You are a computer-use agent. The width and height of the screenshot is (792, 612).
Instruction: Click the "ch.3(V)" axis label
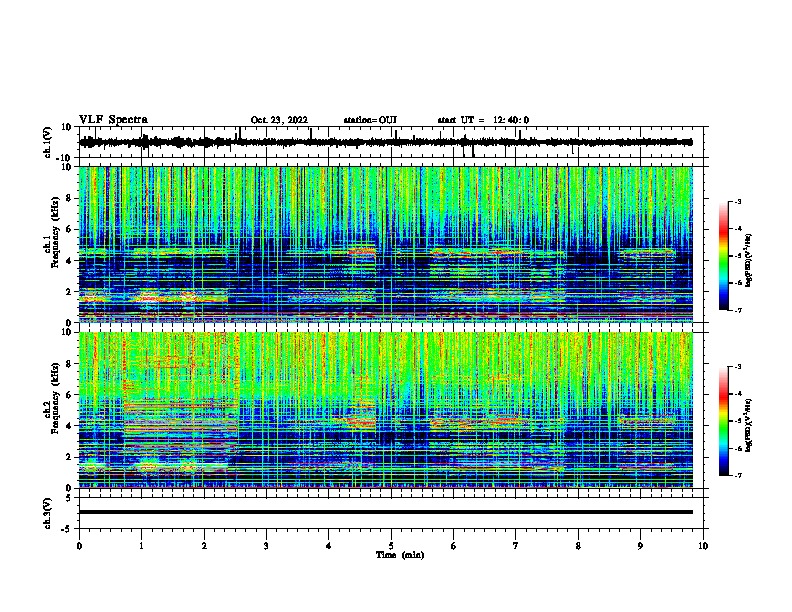point(48,514)
